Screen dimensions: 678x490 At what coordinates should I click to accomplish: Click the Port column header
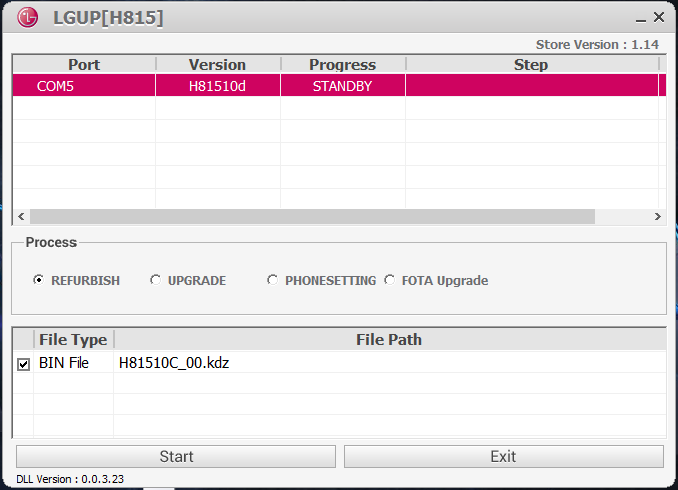84,65
